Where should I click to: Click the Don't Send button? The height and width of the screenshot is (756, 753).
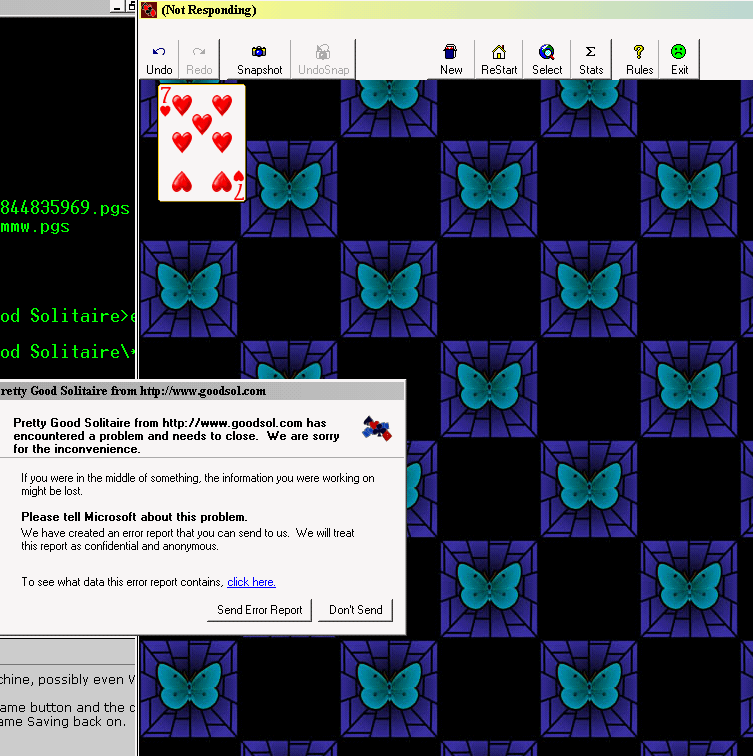pos(356,610)
